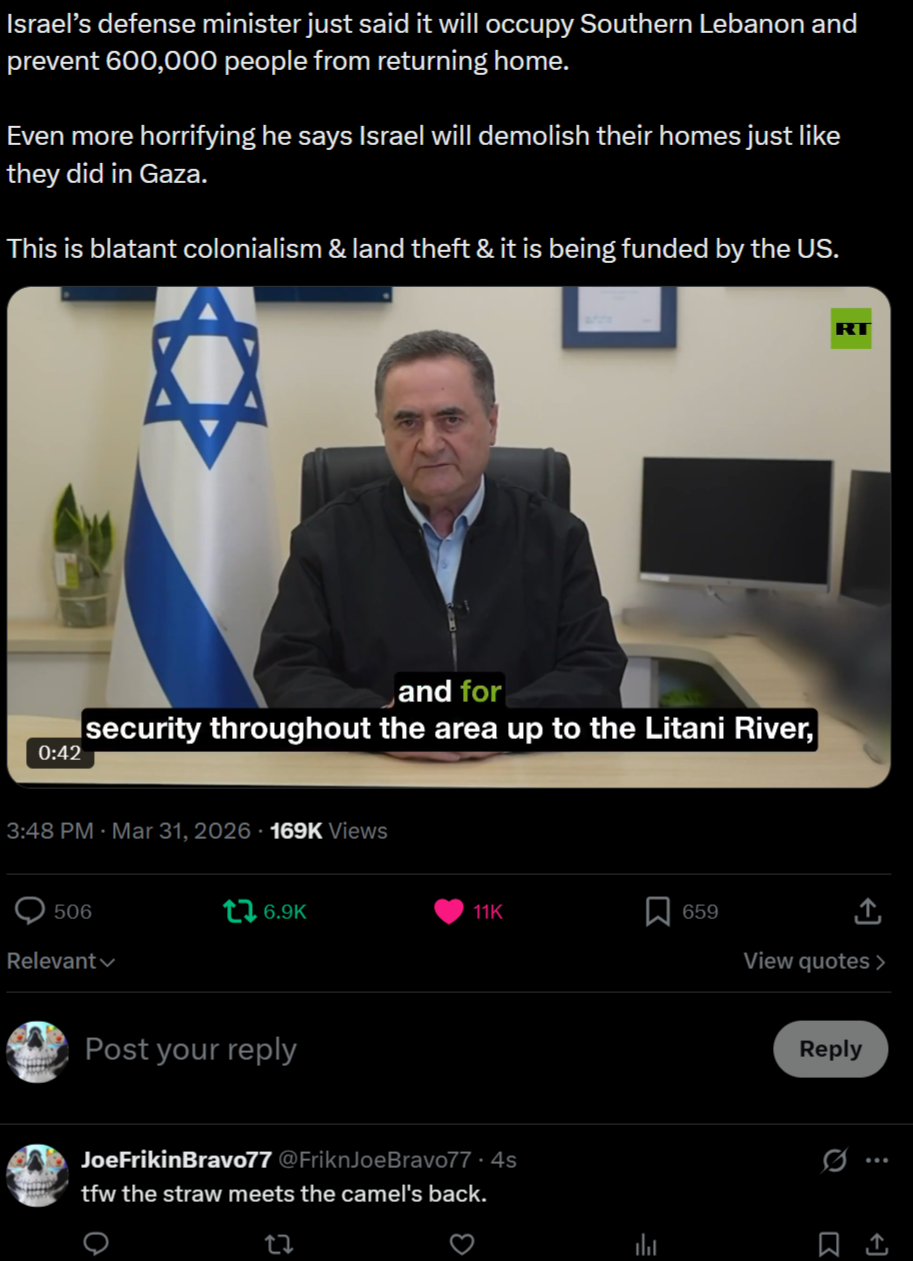Image resolution: width=913 pixels, height=1261 pixels.
Task: Play the video of the defense minister
Action: coord(448,537)
